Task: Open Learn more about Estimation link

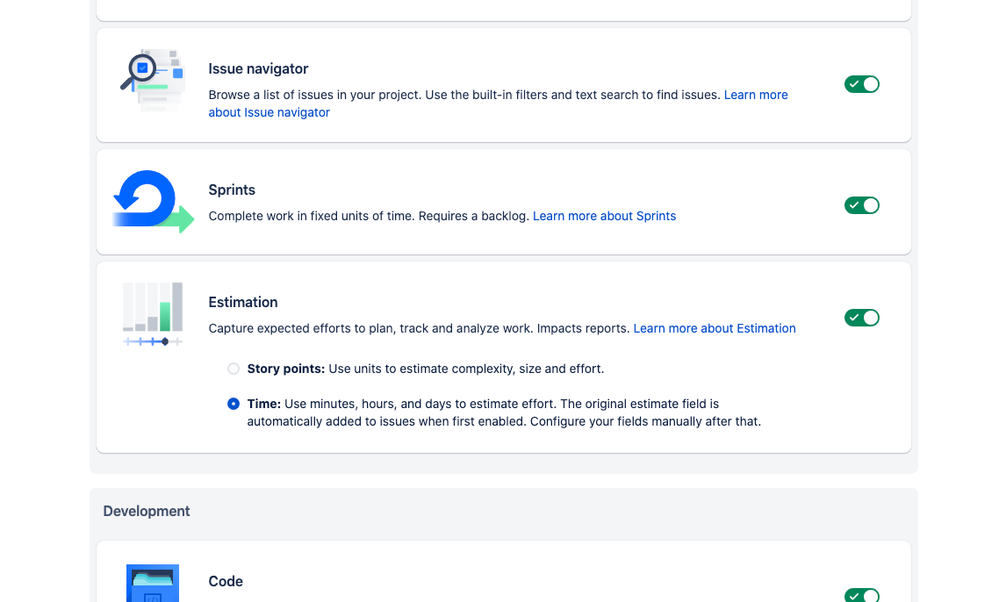Action: 714,329
